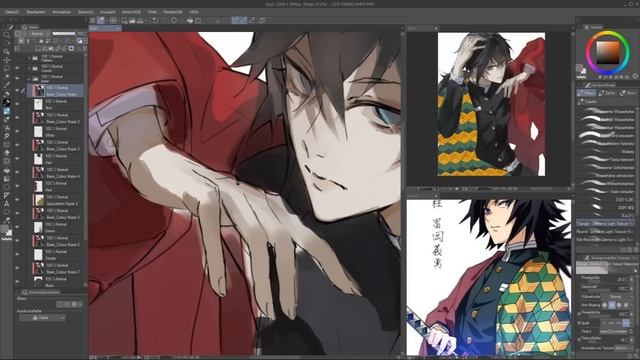The height and width of the screenshot is (360, 640).
Task: Select the strongest Anti-Aliasing option
Action: [627, 305]
